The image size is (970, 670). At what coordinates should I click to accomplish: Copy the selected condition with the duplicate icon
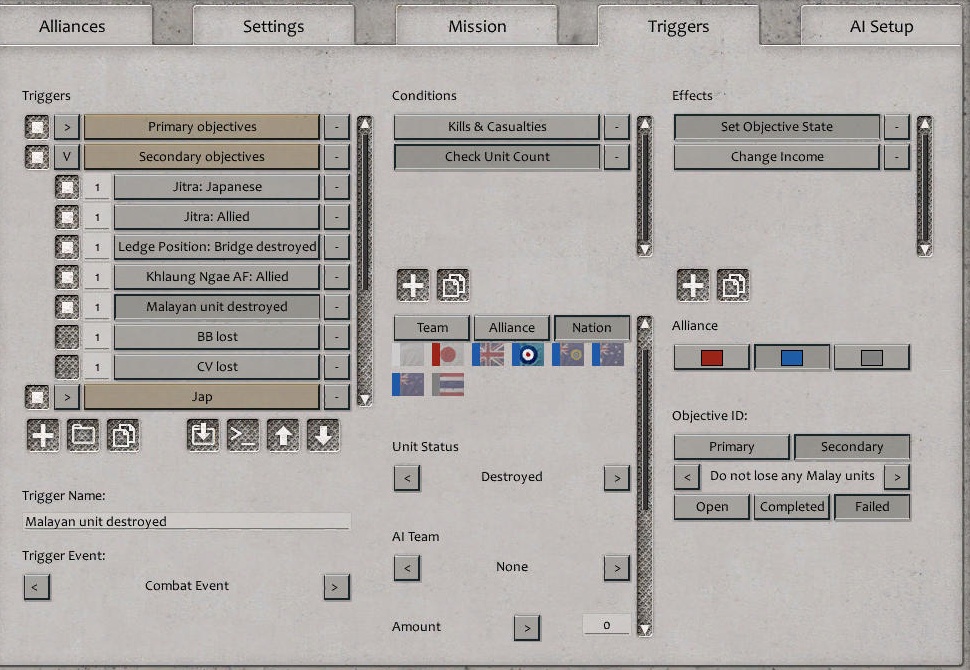[453, 285]
